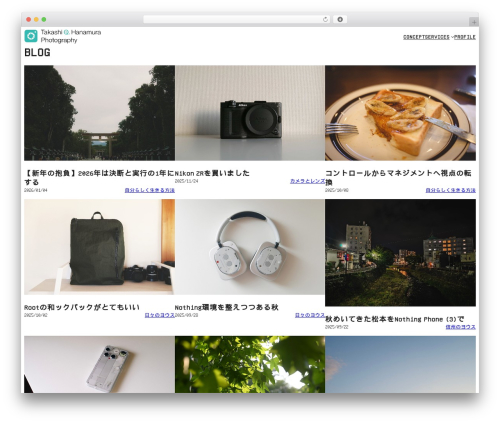
Task: Click カメラとレンズ category link under Nikon post
Action: (x=307, y=181)
